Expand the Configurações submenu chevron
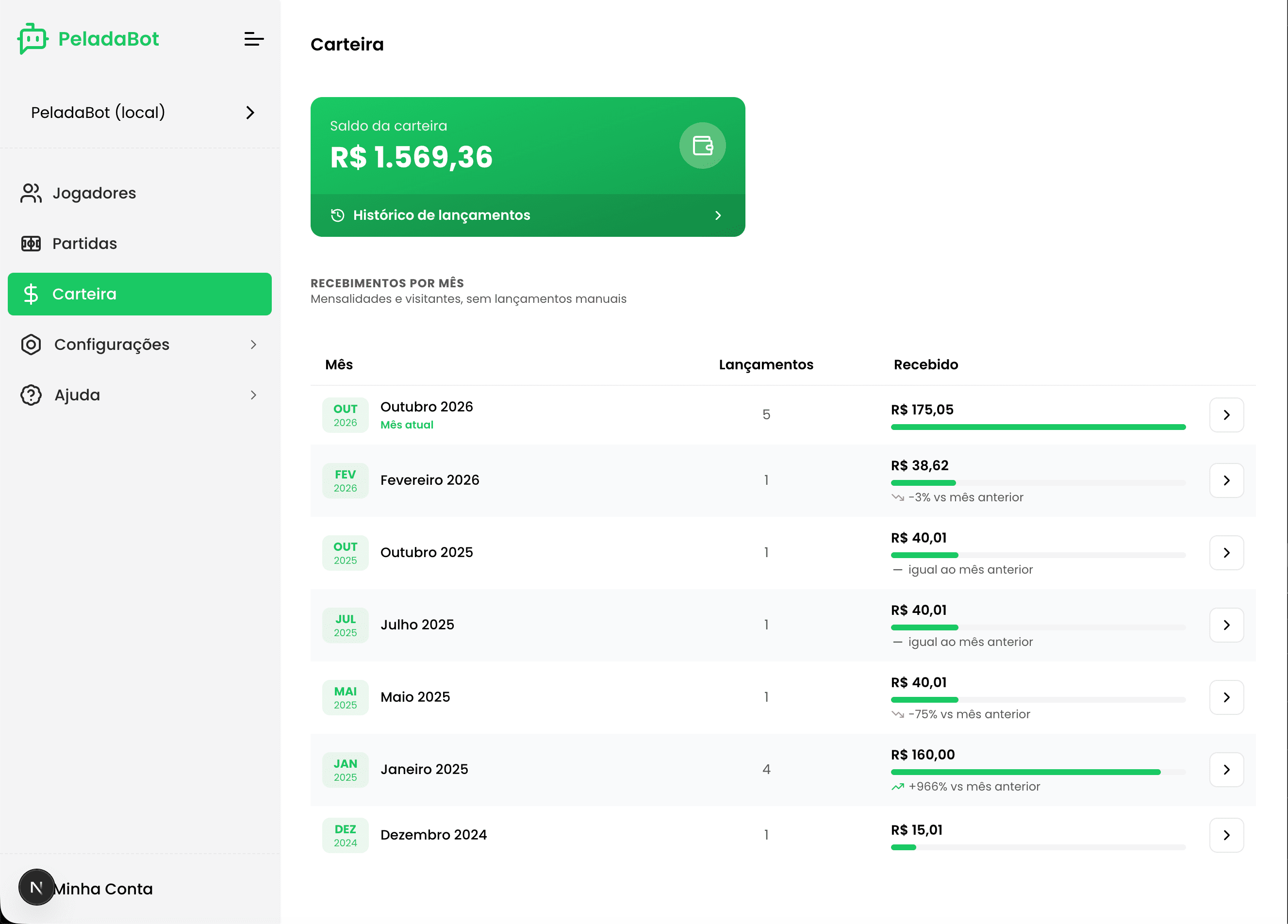Image resolution: width=1288 pixels, height=924 pixels. pos(253,345)
